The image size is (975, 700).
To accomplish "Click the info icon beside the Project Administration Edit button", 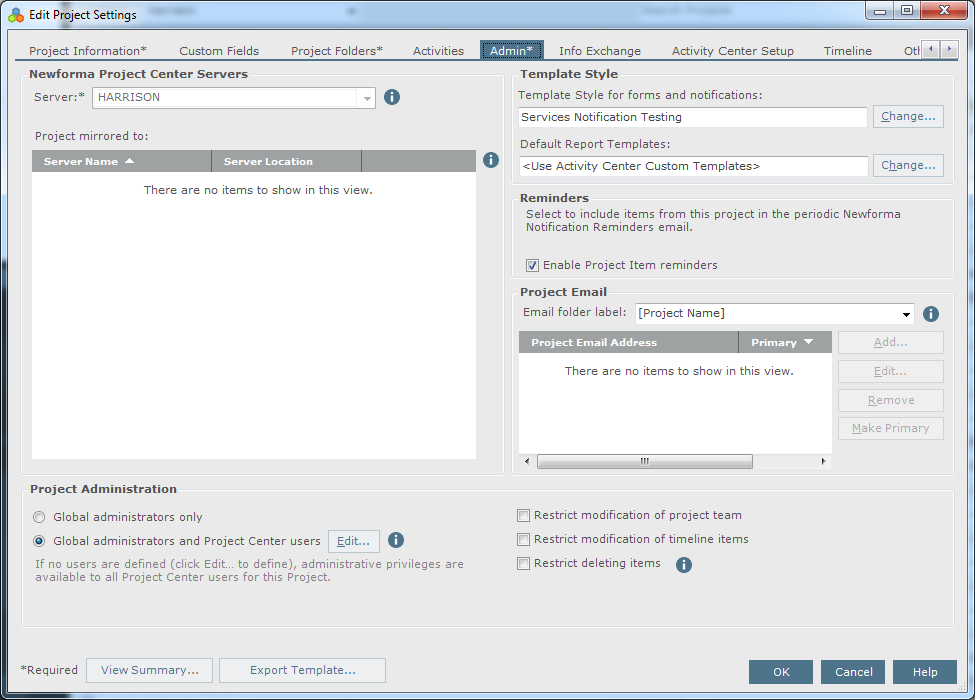I will [x=395, y=540].
